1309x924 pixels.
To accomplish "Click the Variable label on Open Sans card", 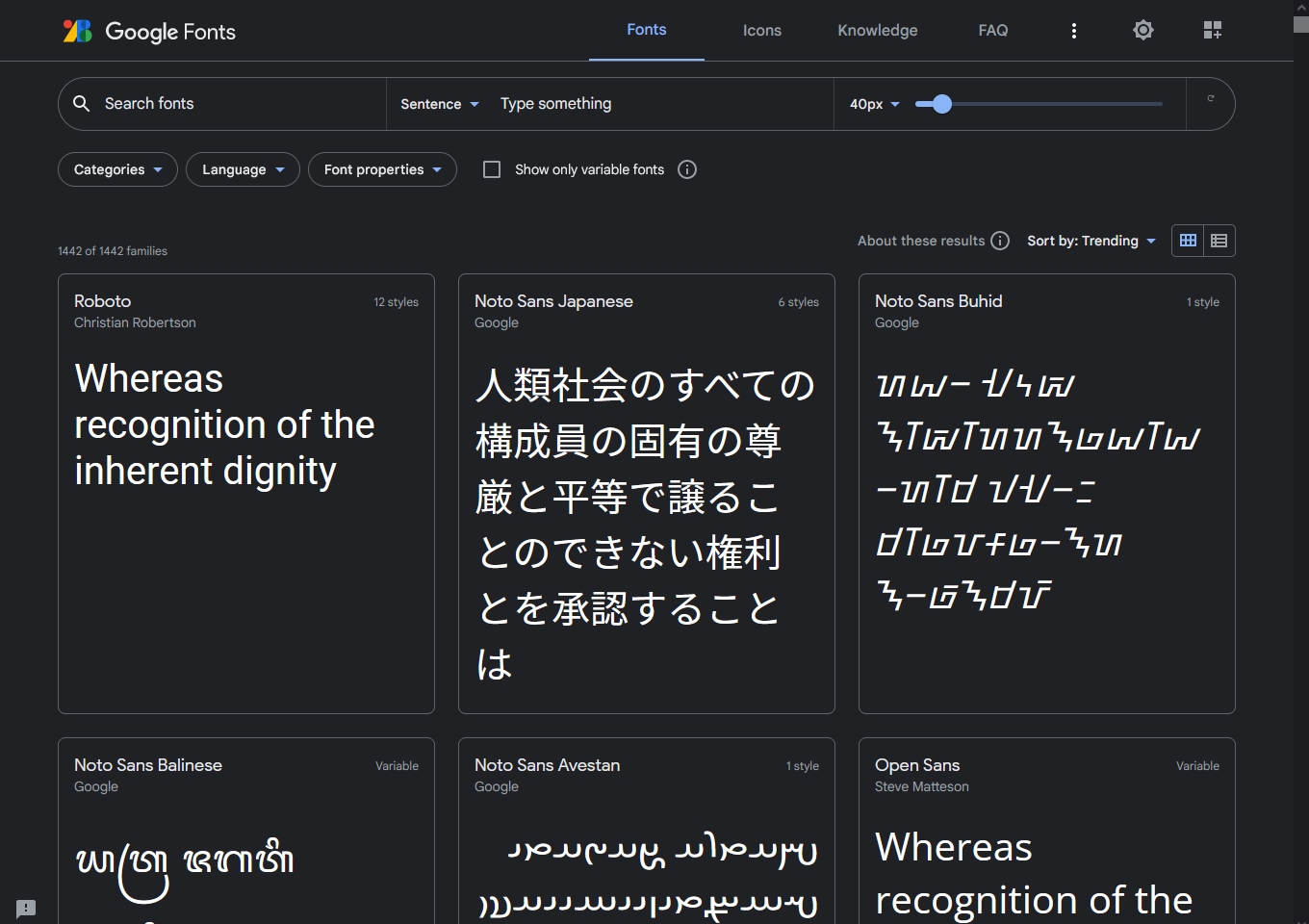I will coord(1197,766).
